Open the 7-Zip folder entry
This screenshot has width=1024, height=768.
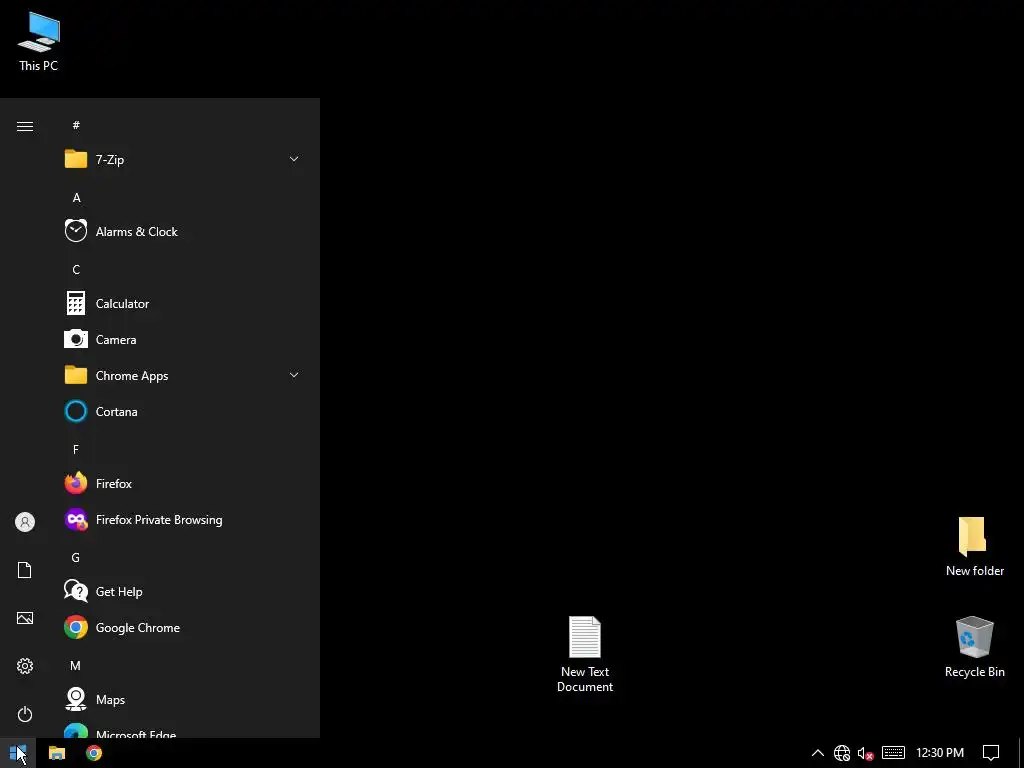(183, 159)
